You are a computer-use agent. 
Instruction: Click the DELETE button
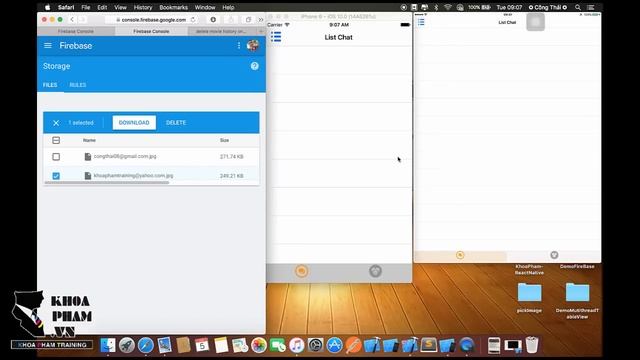[176, 123]
